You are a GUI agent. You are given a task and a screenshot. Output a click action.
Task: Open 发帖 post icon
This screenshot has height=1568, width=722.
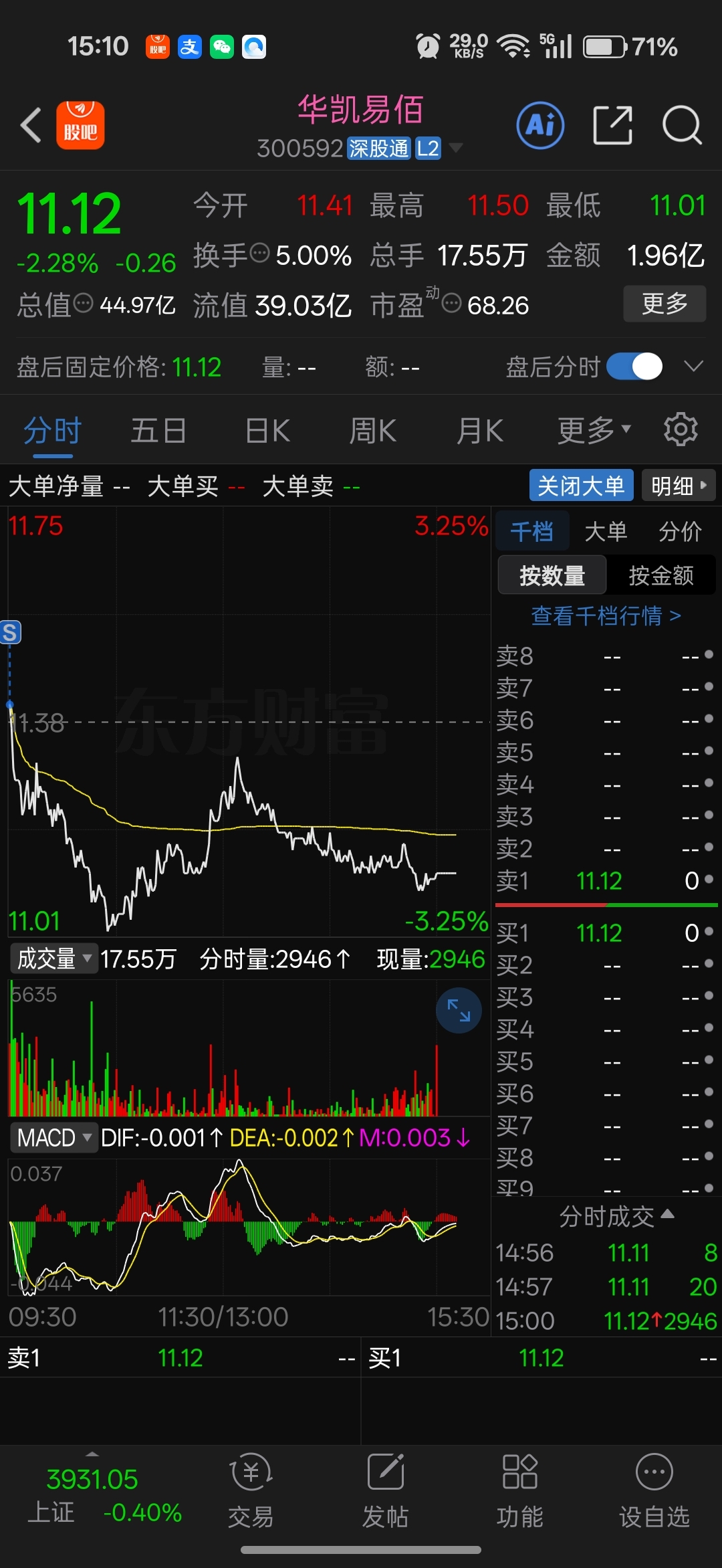pos(385,1492)
